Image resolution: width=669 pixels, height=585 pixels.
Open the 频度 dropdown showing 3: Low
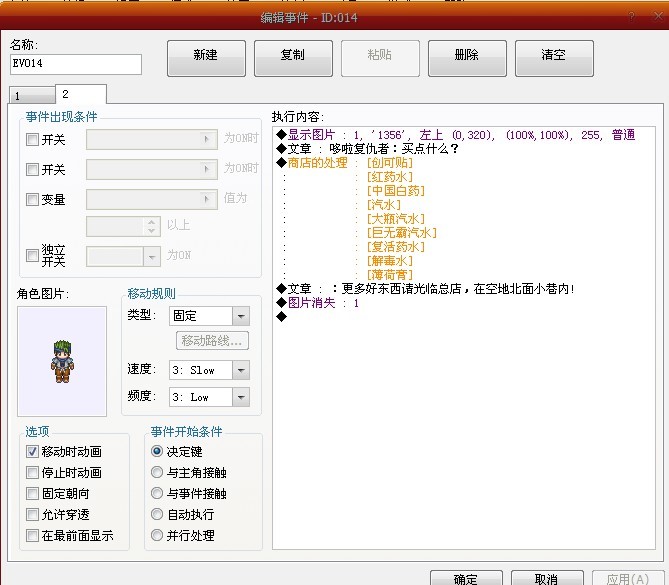[x=241, y=397]
